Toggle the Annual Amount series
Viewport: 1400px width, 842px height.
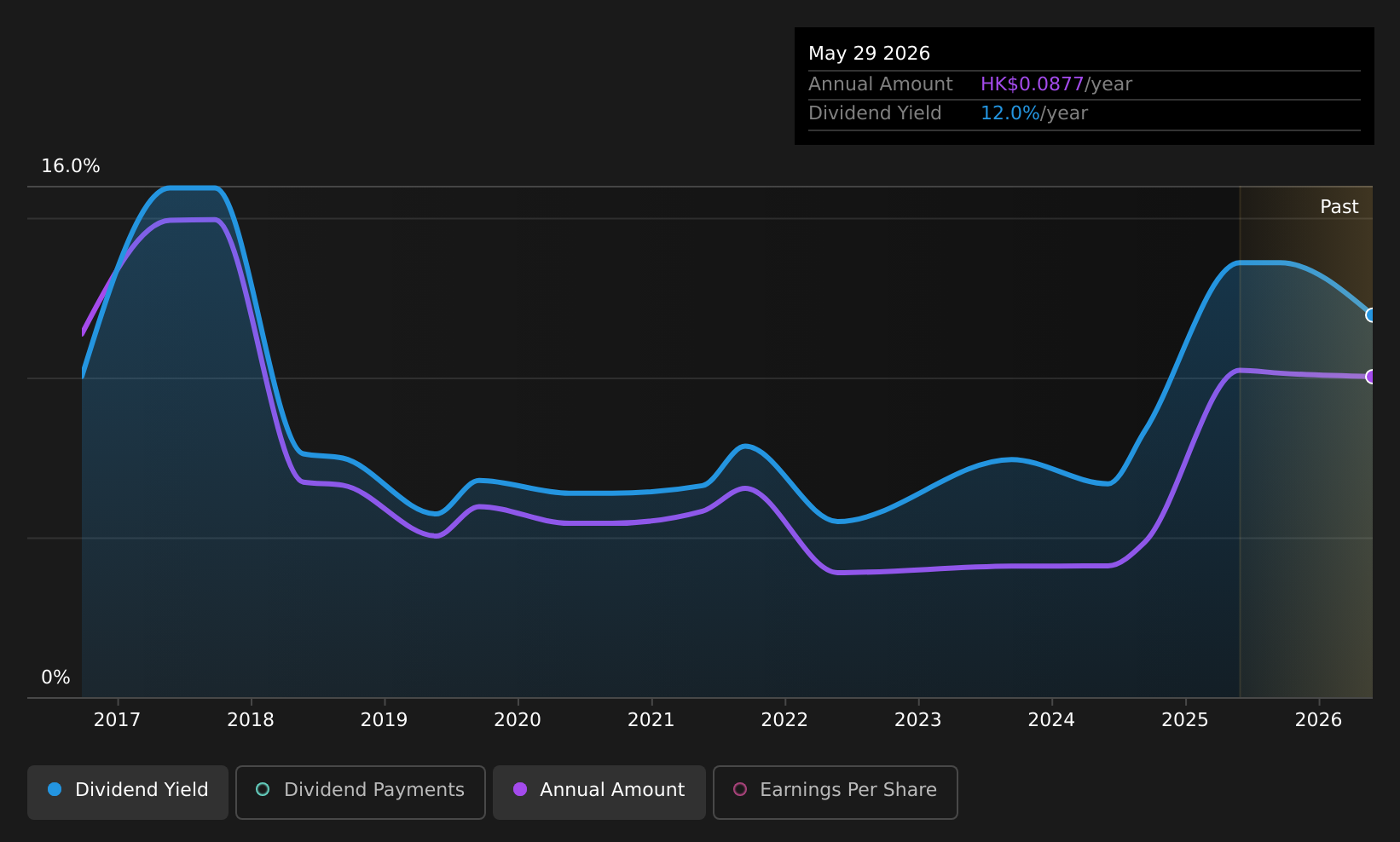(x=599, y=792)
